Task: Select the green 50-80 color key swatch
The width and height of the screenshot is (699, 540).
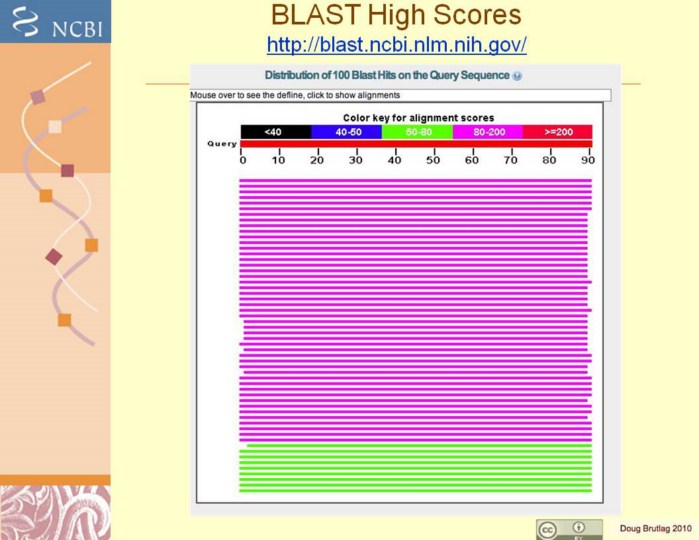Action: [417, 132]
